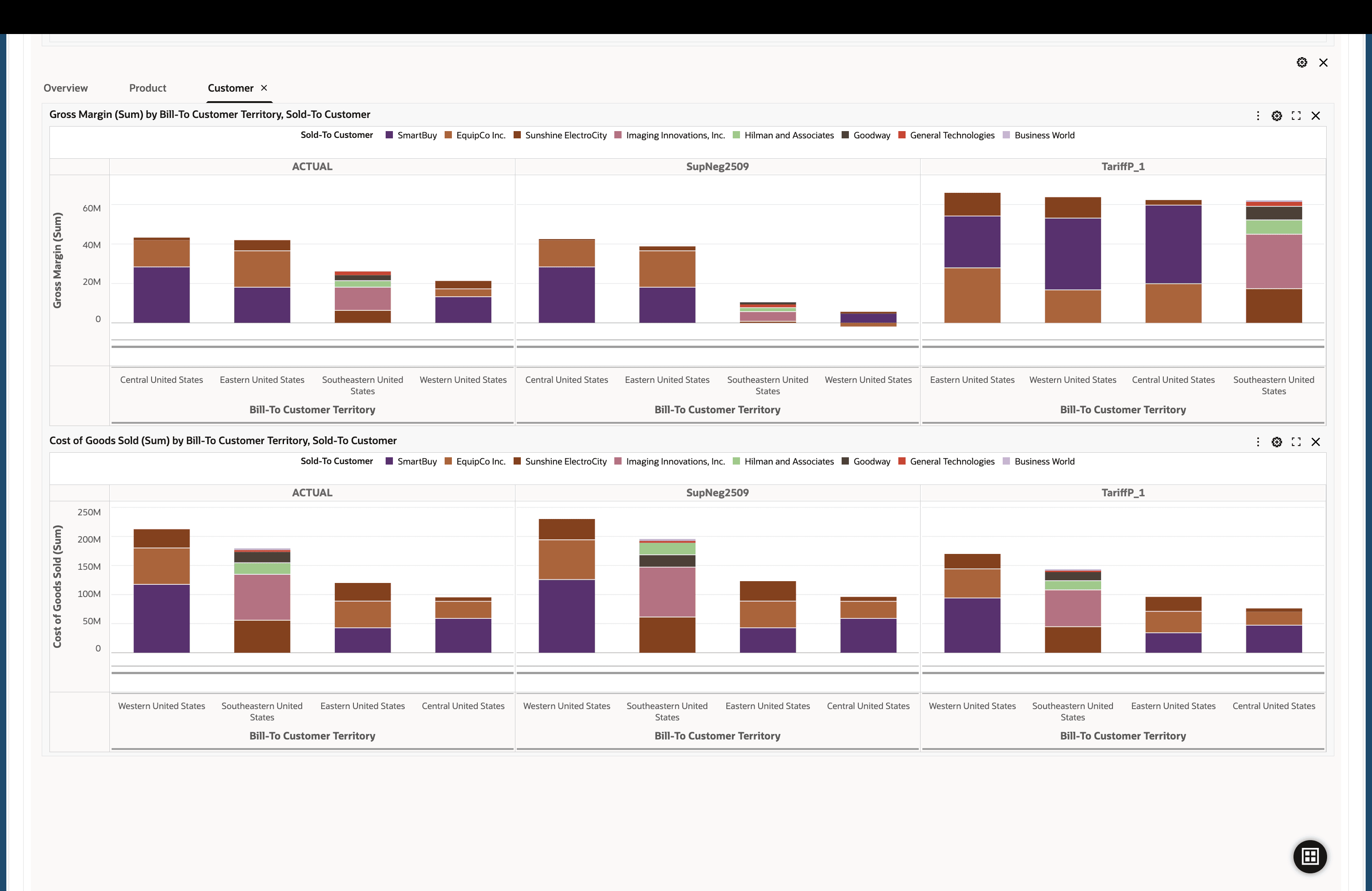Open settings gear on Gross Margin visualization
This screenshot has width=1372, height=891.
click(1277, 115)
